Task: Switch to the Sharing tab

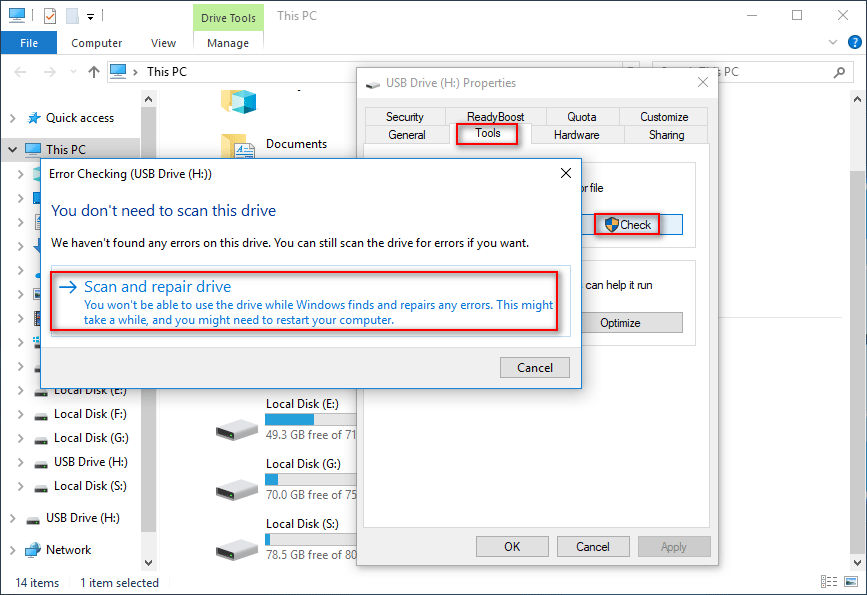Action: pos(666,135)
